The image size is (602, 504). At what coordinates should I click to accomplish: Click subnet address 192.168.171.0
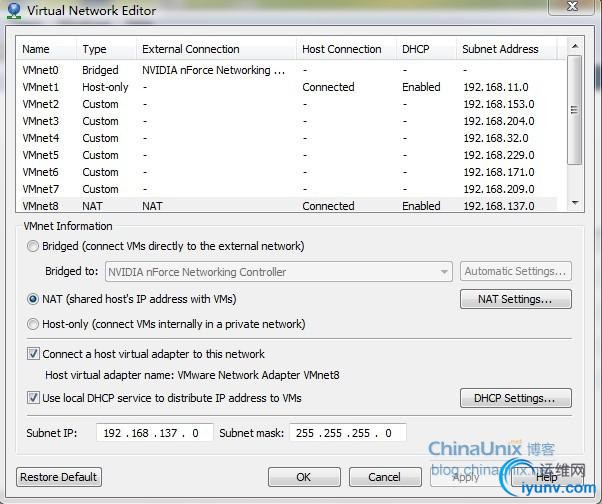point(499,172)
